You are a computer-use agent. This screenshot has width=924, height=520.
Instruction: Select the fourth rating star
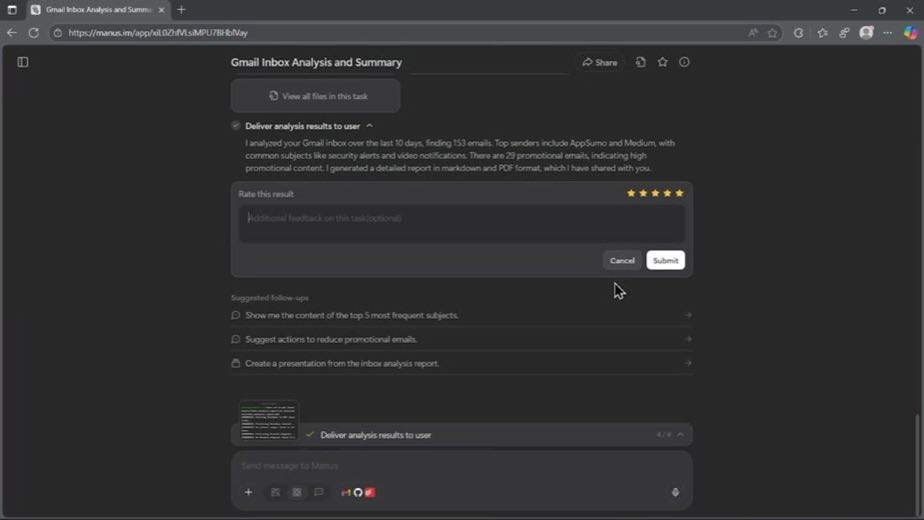667,193
